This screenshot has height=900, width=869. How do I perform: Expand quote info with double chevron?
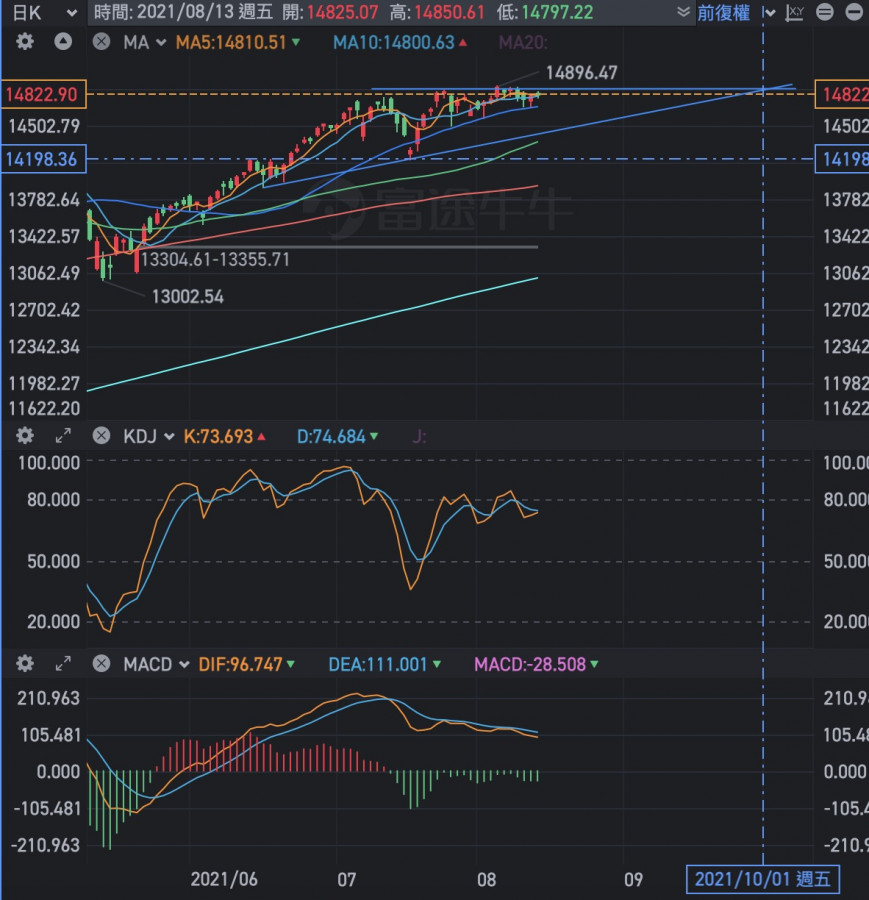tap(683, 13)
